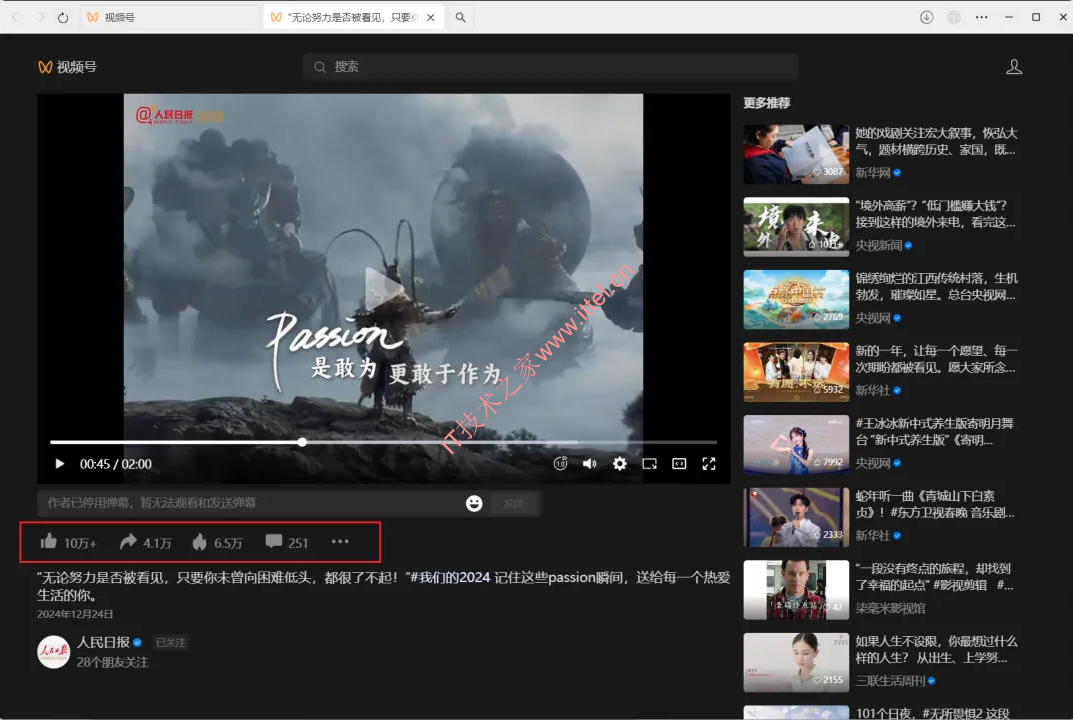The width and height of the screenshot is (1073, 720).
Task: Open the #王冰冰新中式养生版 video title
Action: point(935,431)
